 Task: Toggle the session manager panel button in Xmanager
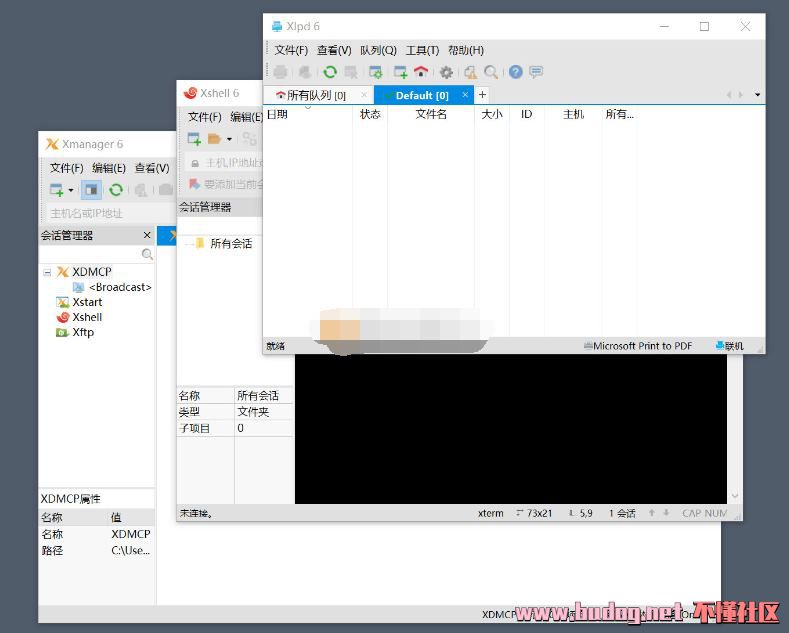[91, 190]
